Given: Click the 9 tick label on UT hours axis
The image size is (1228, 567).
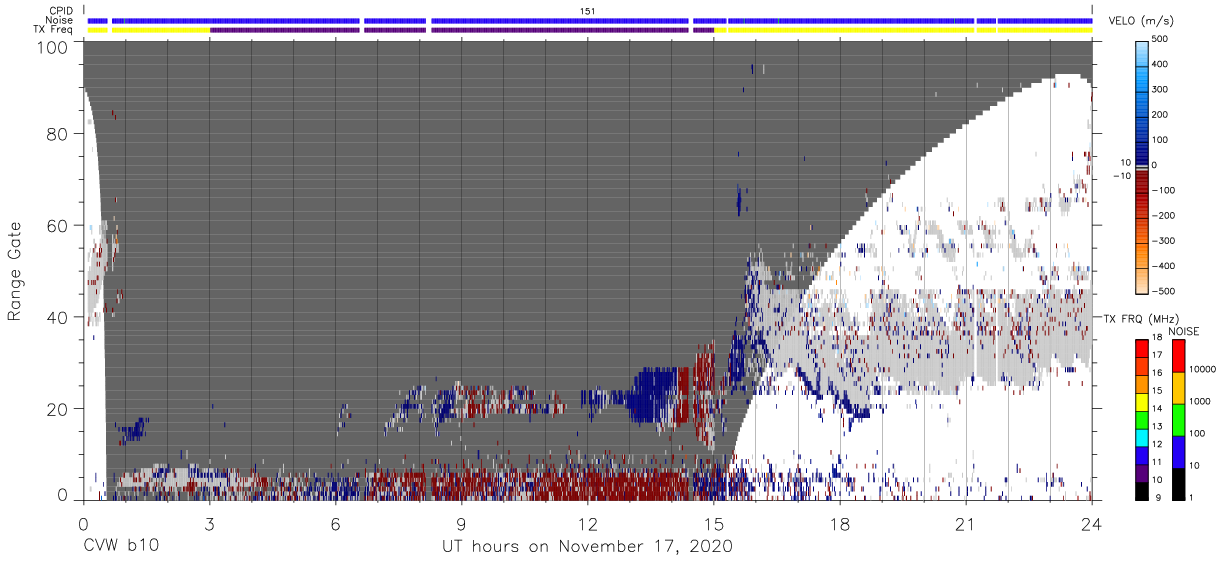Looking at the screenshot, I should point(461,523).
